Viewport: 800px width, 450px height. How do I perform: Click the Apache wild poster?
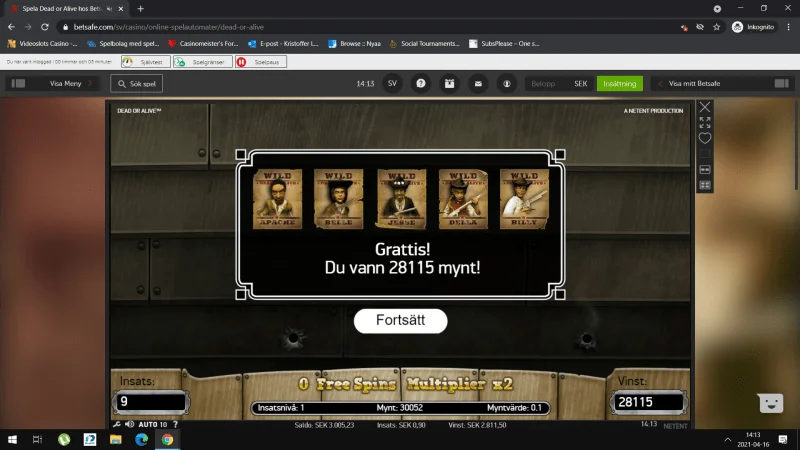click(278, 199)
